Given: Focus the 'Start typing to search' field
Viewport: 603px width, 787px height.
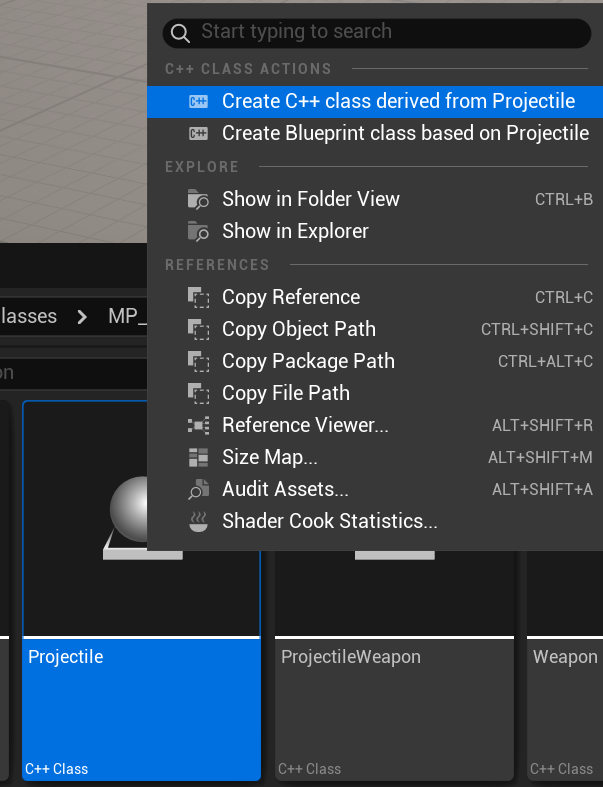Looking at the screenshot, I should 377,33.
